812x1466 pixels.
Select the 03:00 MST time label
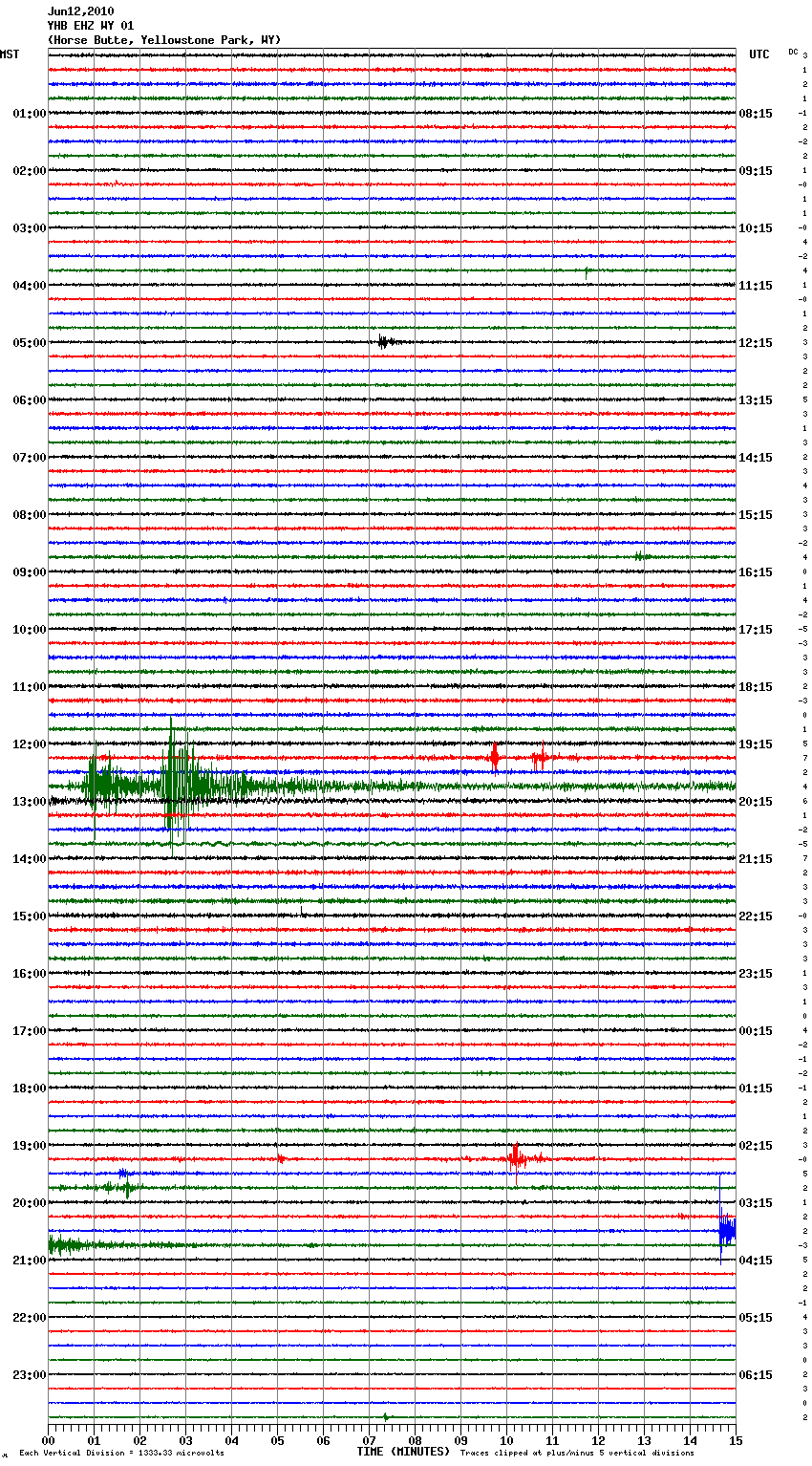[x=29, y=228]
